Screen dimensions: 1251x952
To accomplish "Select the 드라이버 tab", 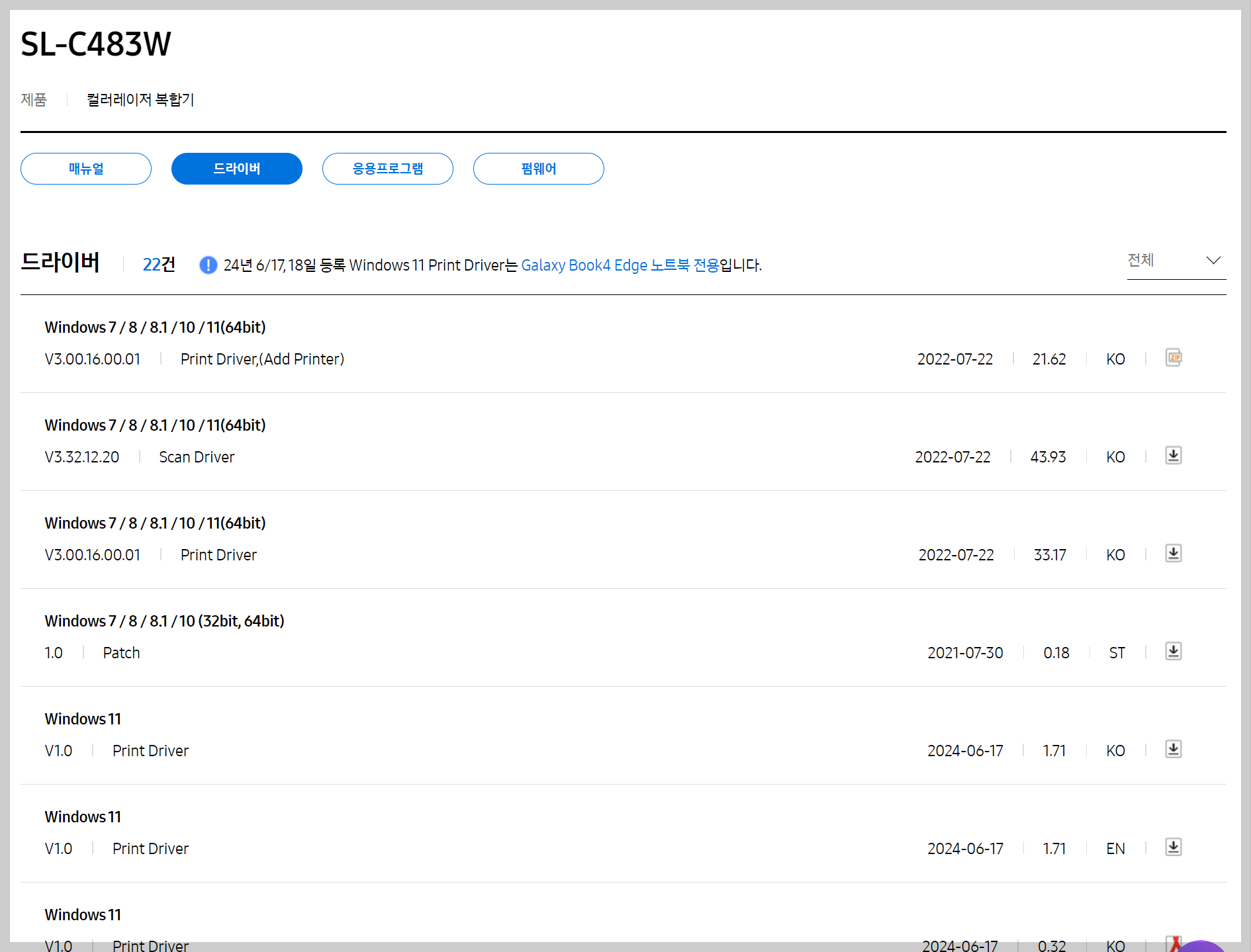I will pos(237,169).
